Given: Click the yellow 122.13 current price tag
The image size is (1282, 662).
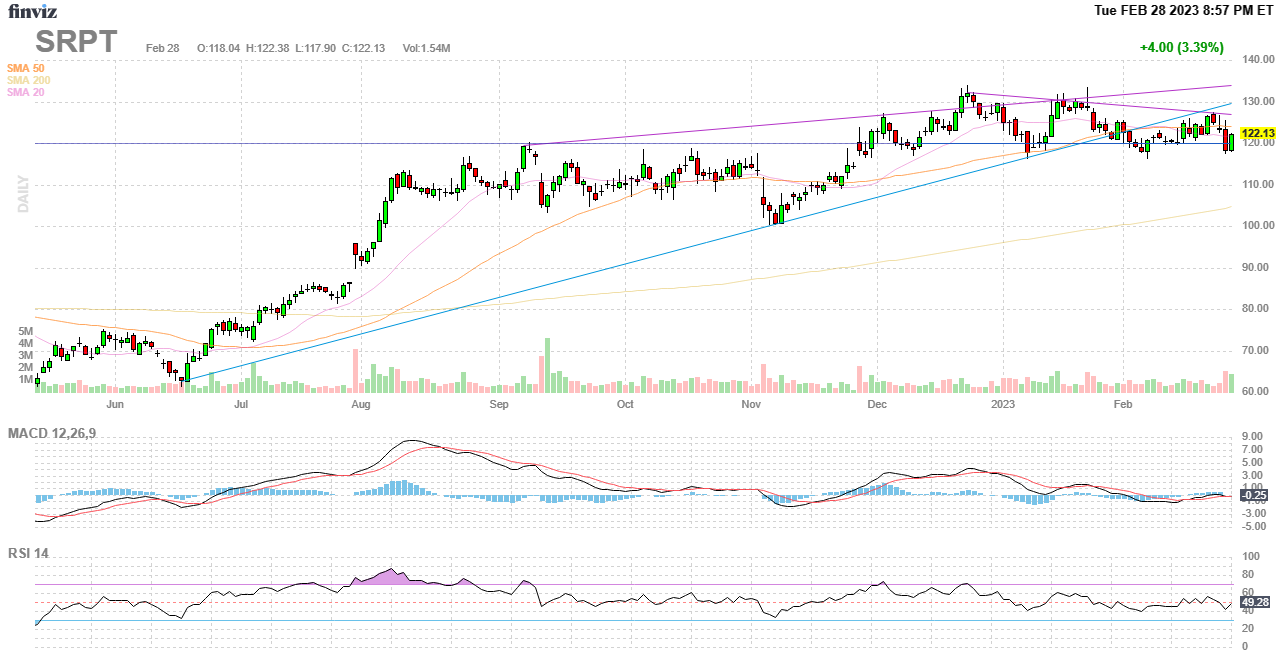Looking at the screenshot, I should tap(1257, 134).
